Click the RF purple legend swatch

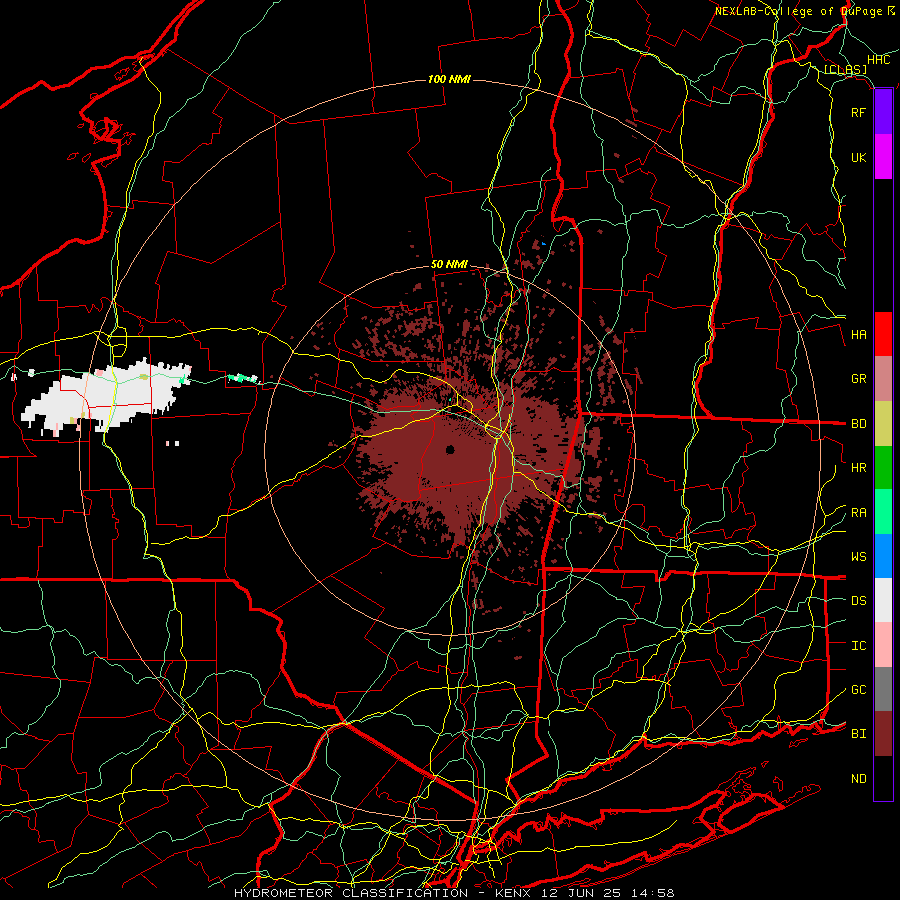[883, 112]
